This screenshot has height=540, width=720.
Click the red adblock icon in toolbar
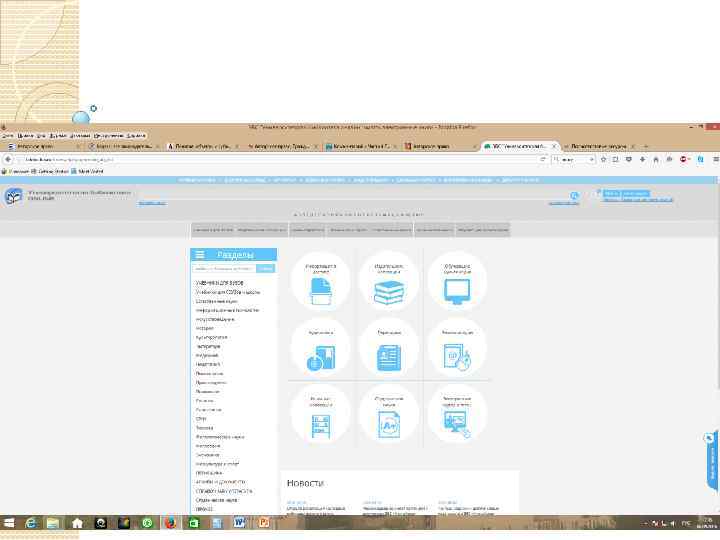pyautogui.click(x=683, y=159)
